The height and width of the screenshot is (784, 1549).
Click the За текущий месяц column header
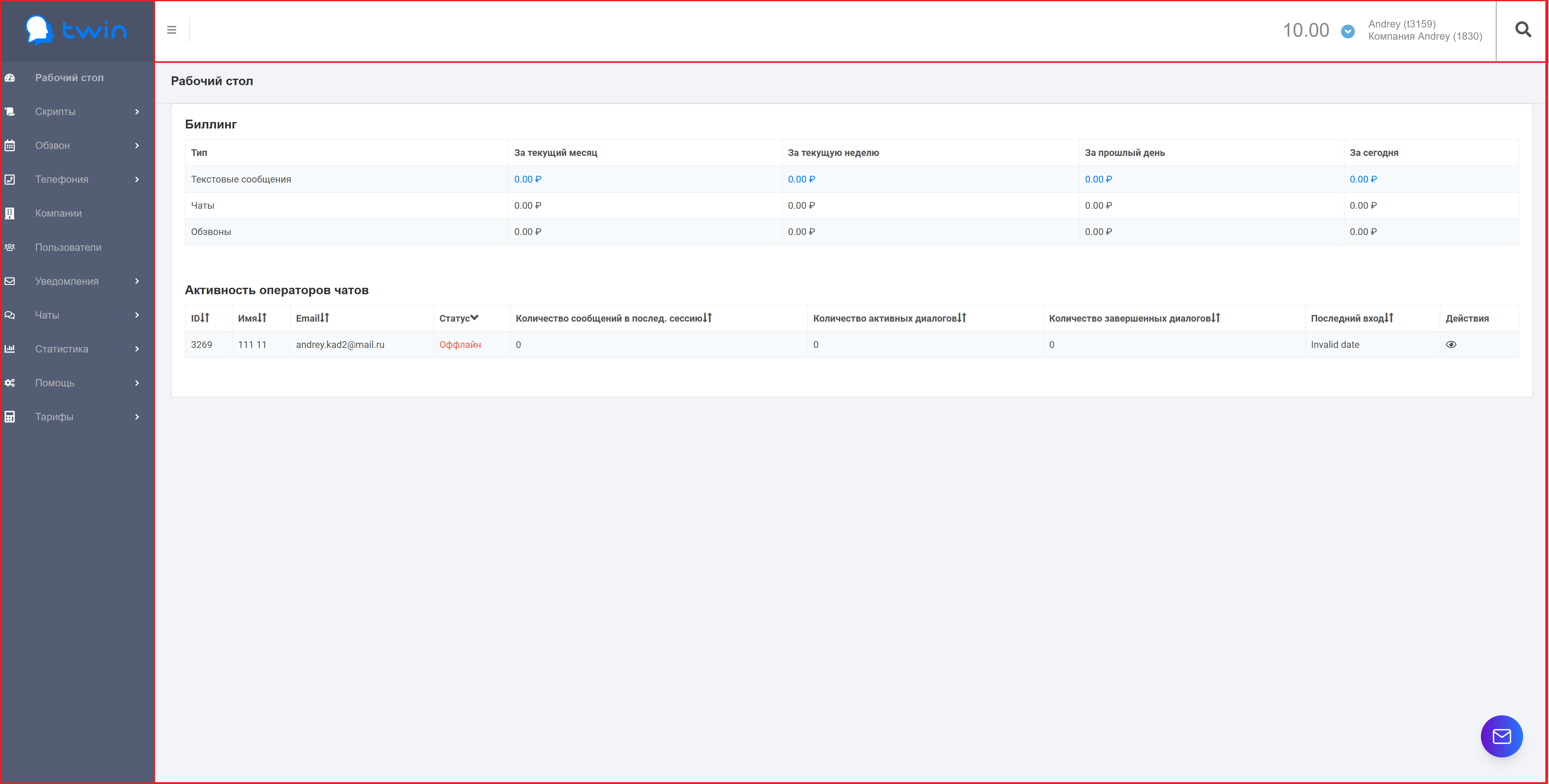coord(556,153)
